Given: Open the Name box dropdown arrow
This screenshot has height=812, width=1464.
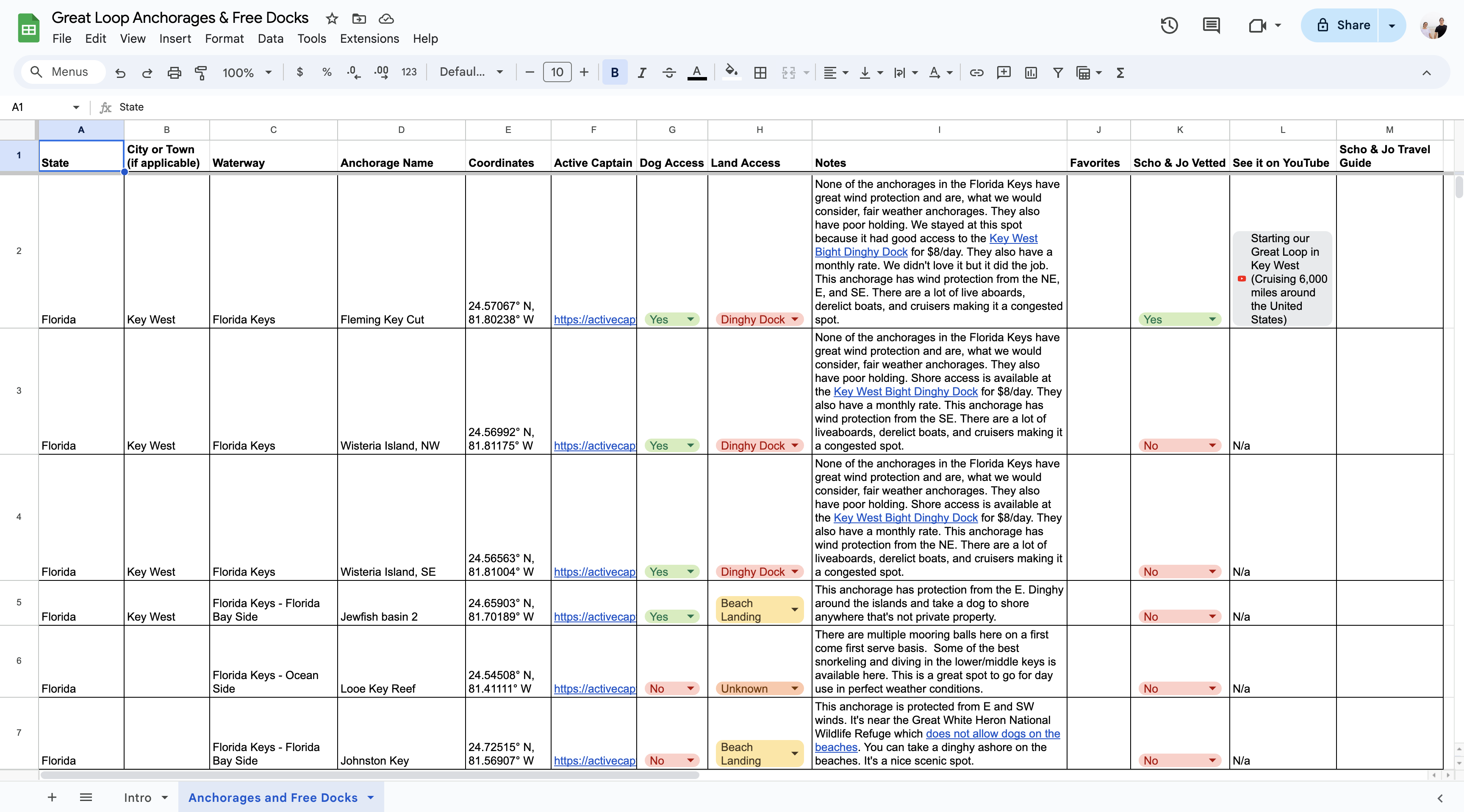Looking at the screenshot, I should pos(75,107).
